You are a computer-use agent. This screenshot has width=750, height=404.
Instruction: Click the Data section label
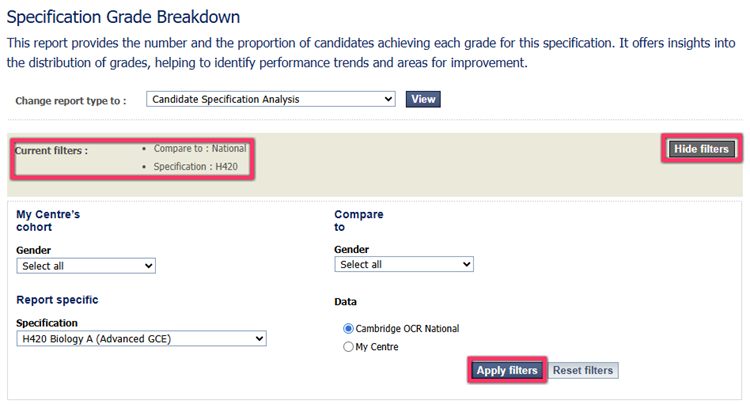point(345,301)
